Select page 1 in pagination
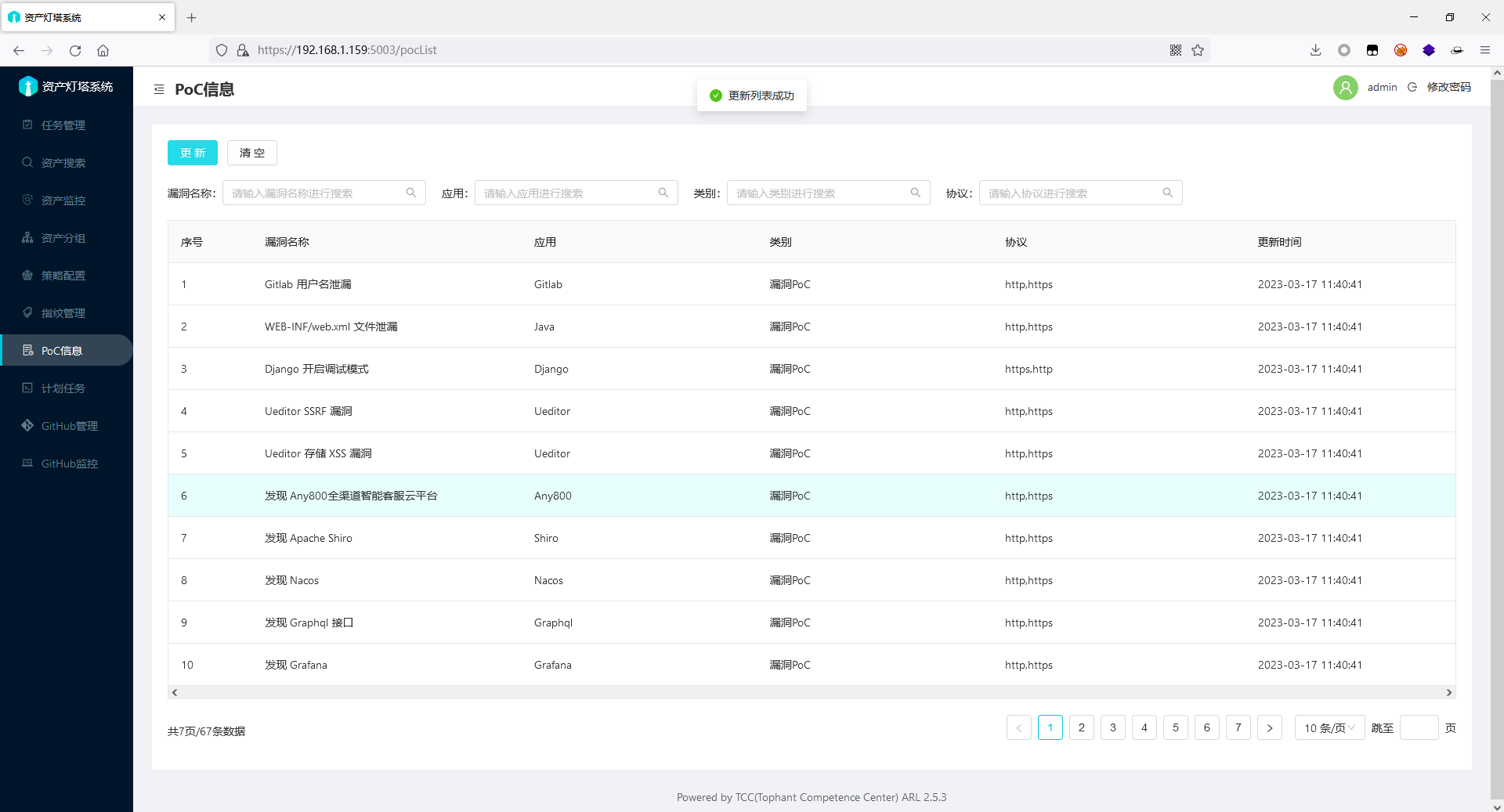 tap(1050, 727)
